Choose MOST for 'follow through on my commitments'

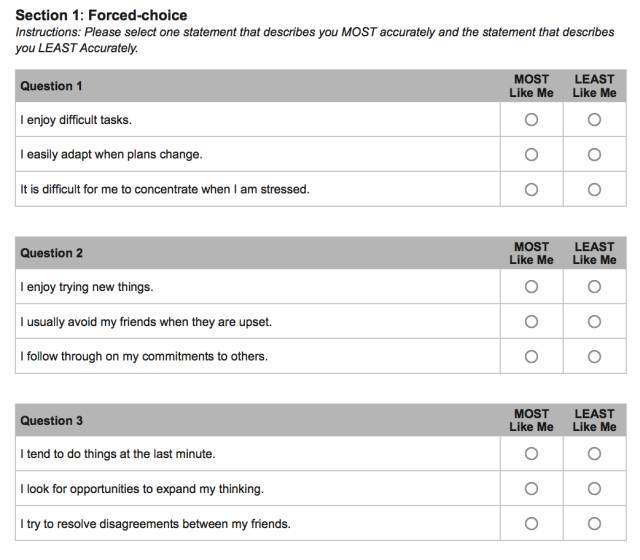click(x=531, y=357)
